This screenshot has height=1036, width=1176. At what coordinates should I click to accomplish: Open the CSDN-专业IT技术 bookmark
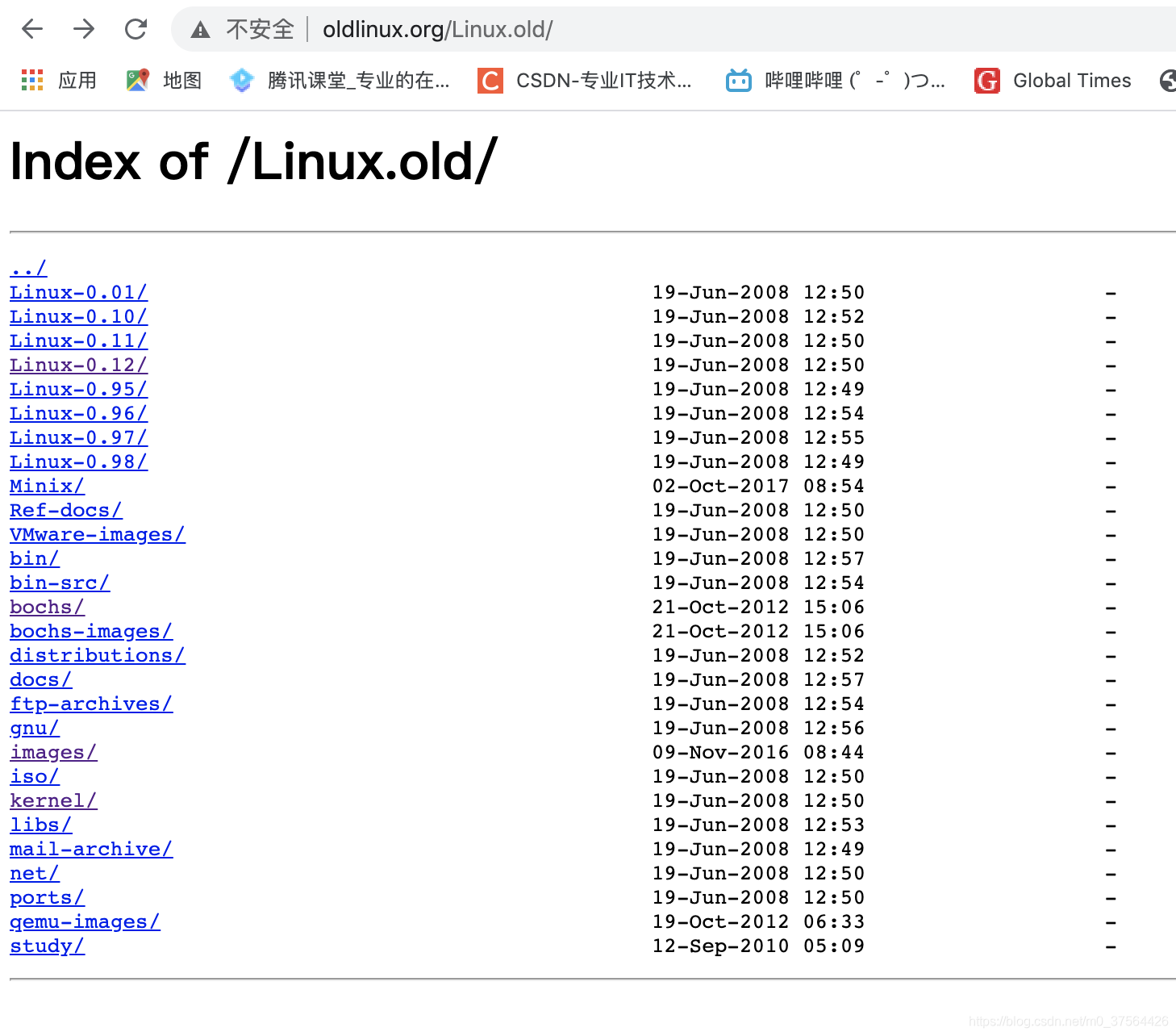point(588,80)
